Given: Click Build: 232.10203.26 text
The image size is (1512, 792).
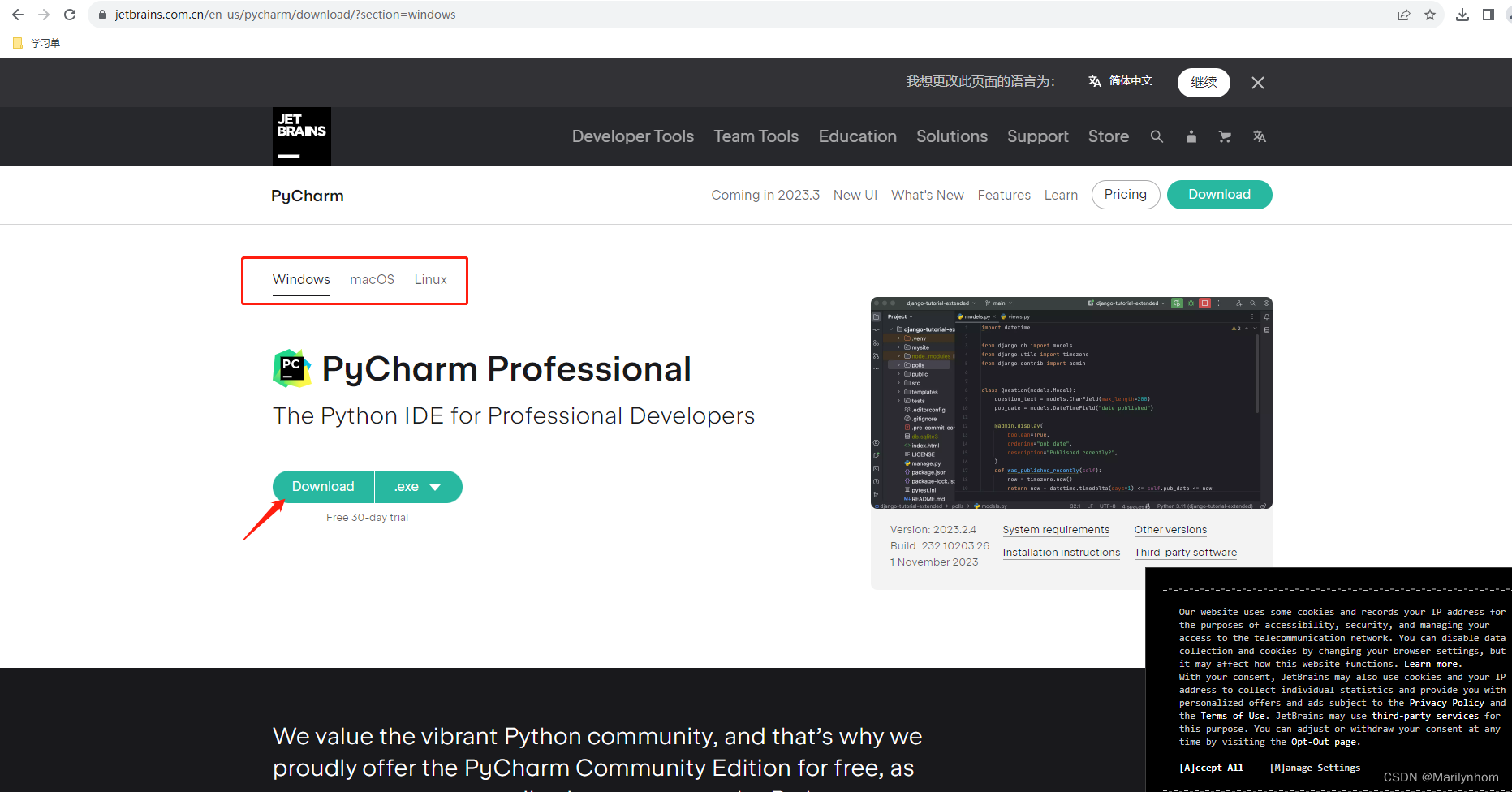Looking at the screenshot, I should [940, 546].
